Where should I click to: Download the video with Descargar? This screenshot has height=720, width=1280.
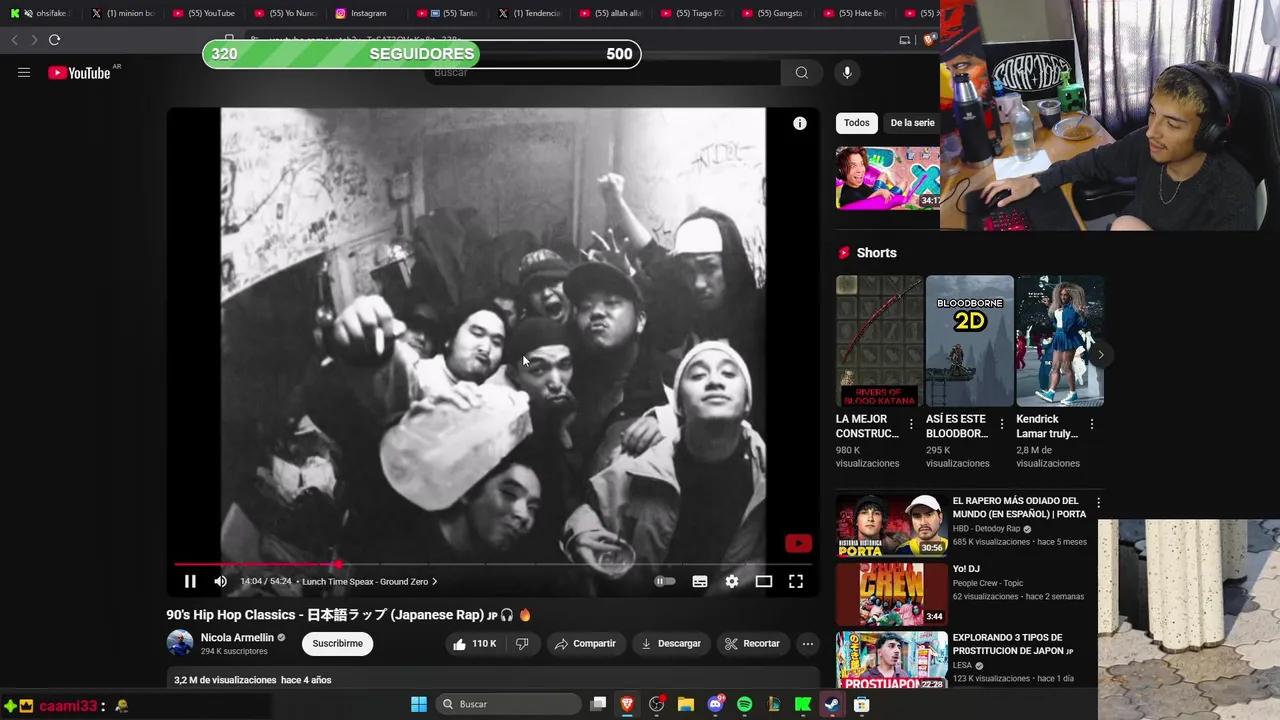(671, 643)
